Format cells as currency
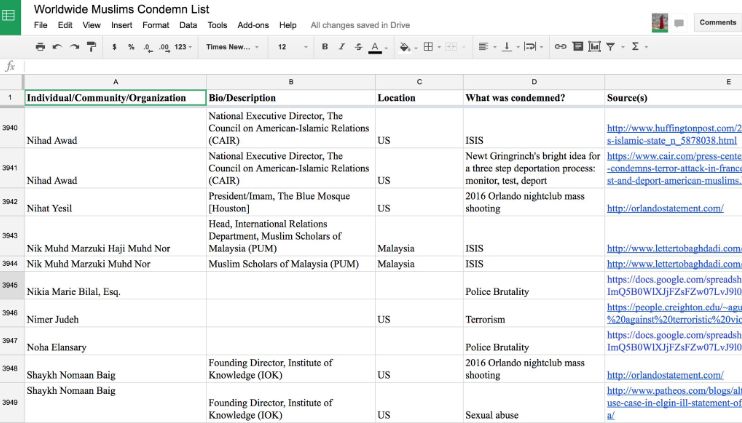Screen dimensions: 742x423 click(x=114, y=47)
